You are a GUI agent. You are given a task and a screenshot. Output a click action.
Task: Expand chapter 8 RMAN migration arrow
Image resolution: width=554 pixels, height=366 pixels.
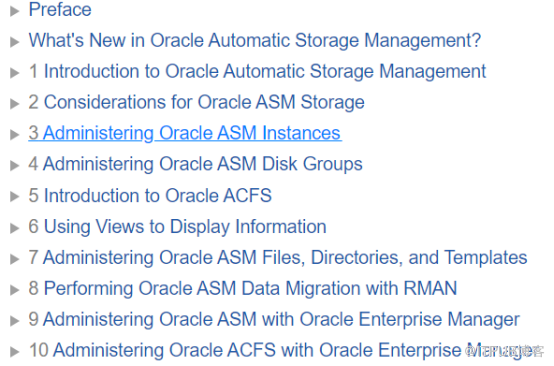pyautogui.click(x=14, y=290)
